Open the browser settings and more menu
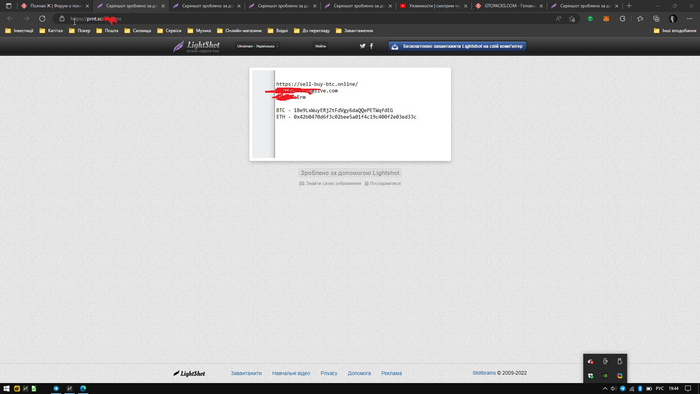This screenshot has height=394, width=700. tap(690, 19)
